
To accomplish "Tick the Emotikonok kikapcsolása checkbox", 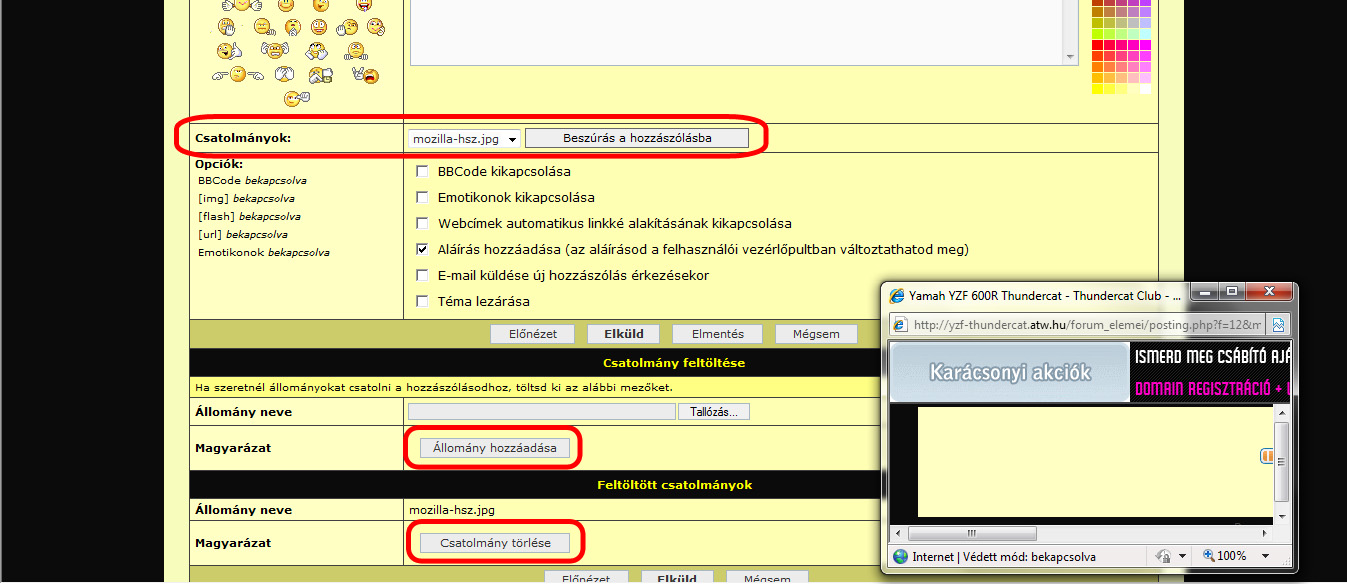I will (x=422, y=198).
